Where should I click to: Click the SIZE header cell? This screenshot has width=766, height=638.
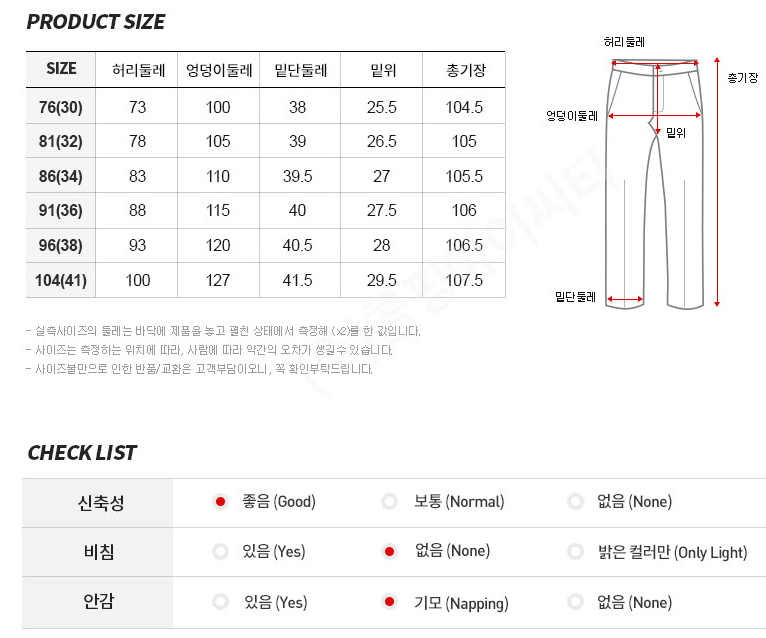61,69
